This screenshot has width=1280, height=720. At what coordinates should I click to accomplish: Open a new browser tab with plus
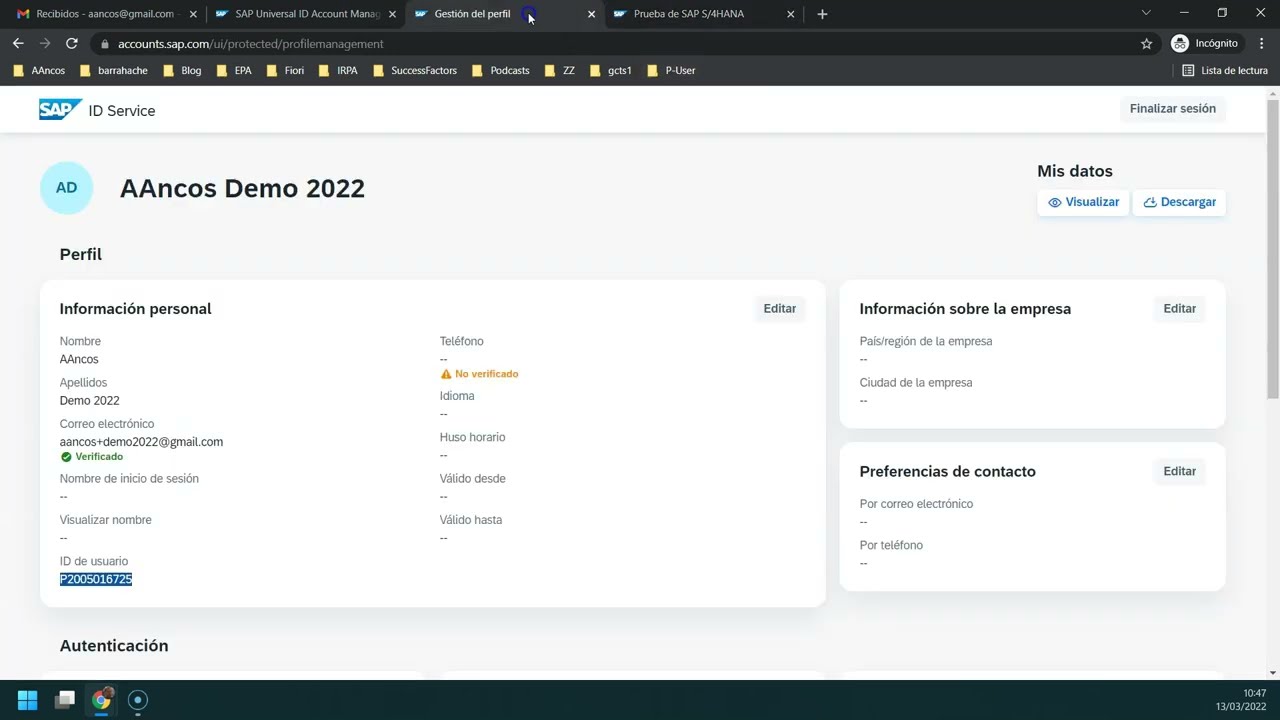822,14
